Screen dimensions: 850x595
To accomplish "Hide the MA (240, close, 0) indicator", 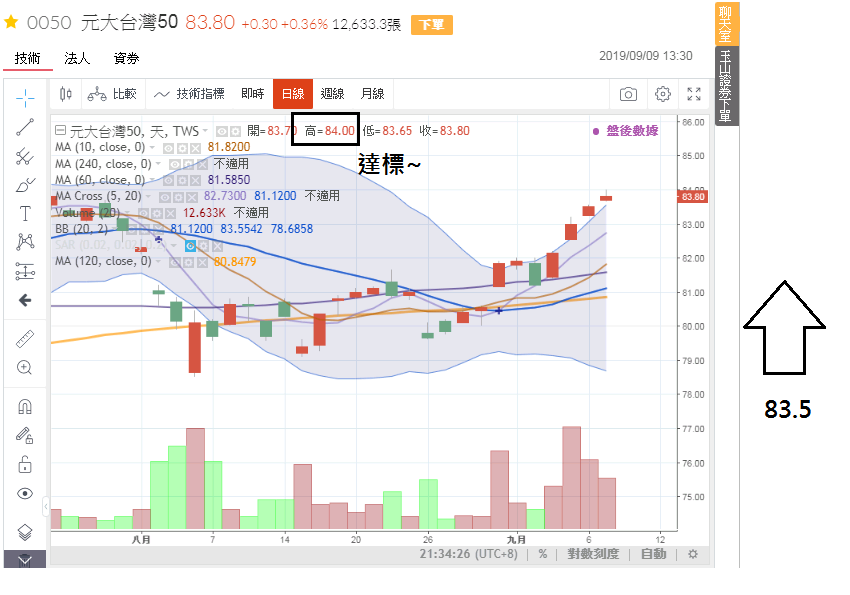I will [175, 164].
